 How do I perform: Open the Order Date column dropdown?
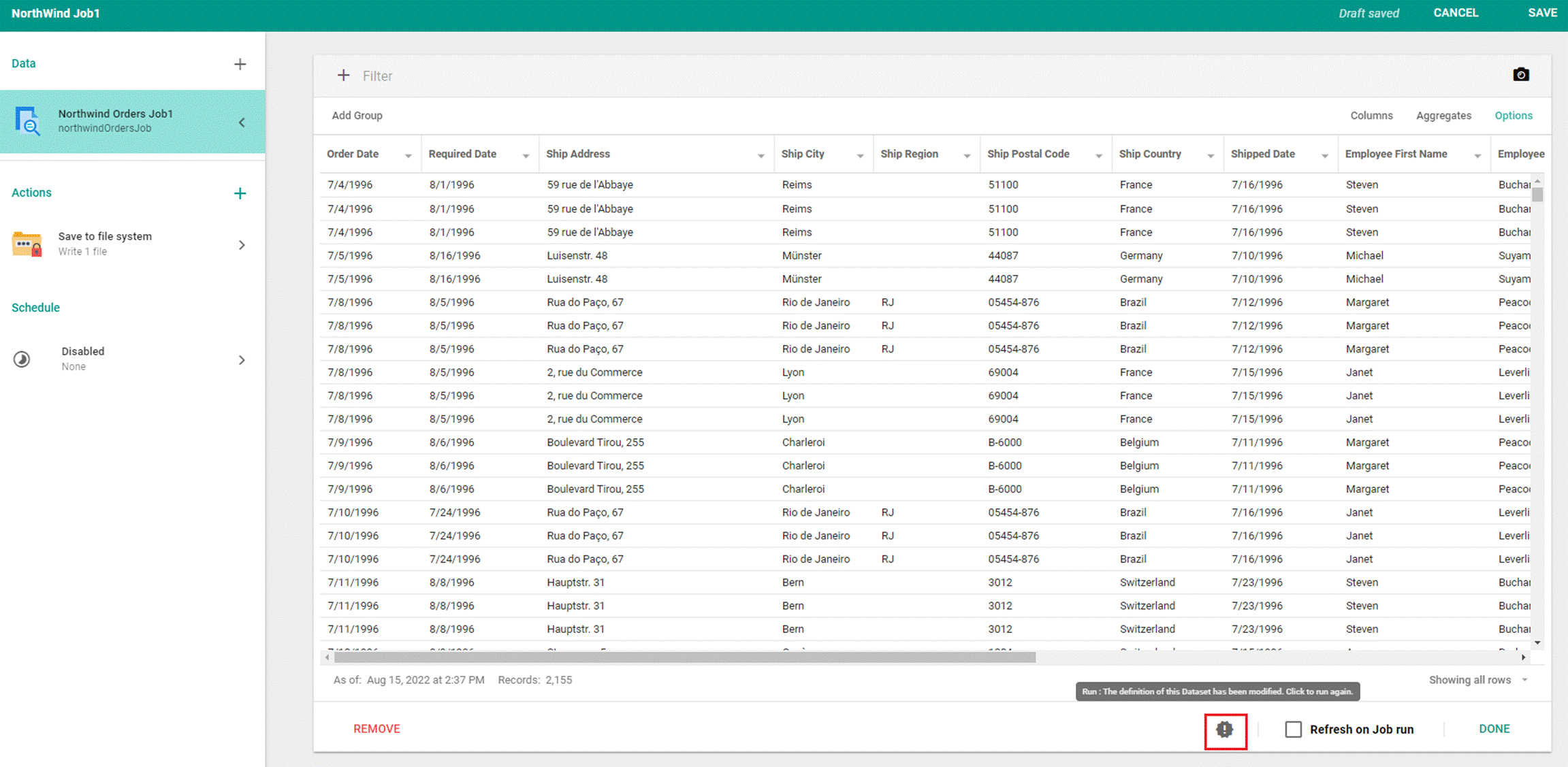408,156
